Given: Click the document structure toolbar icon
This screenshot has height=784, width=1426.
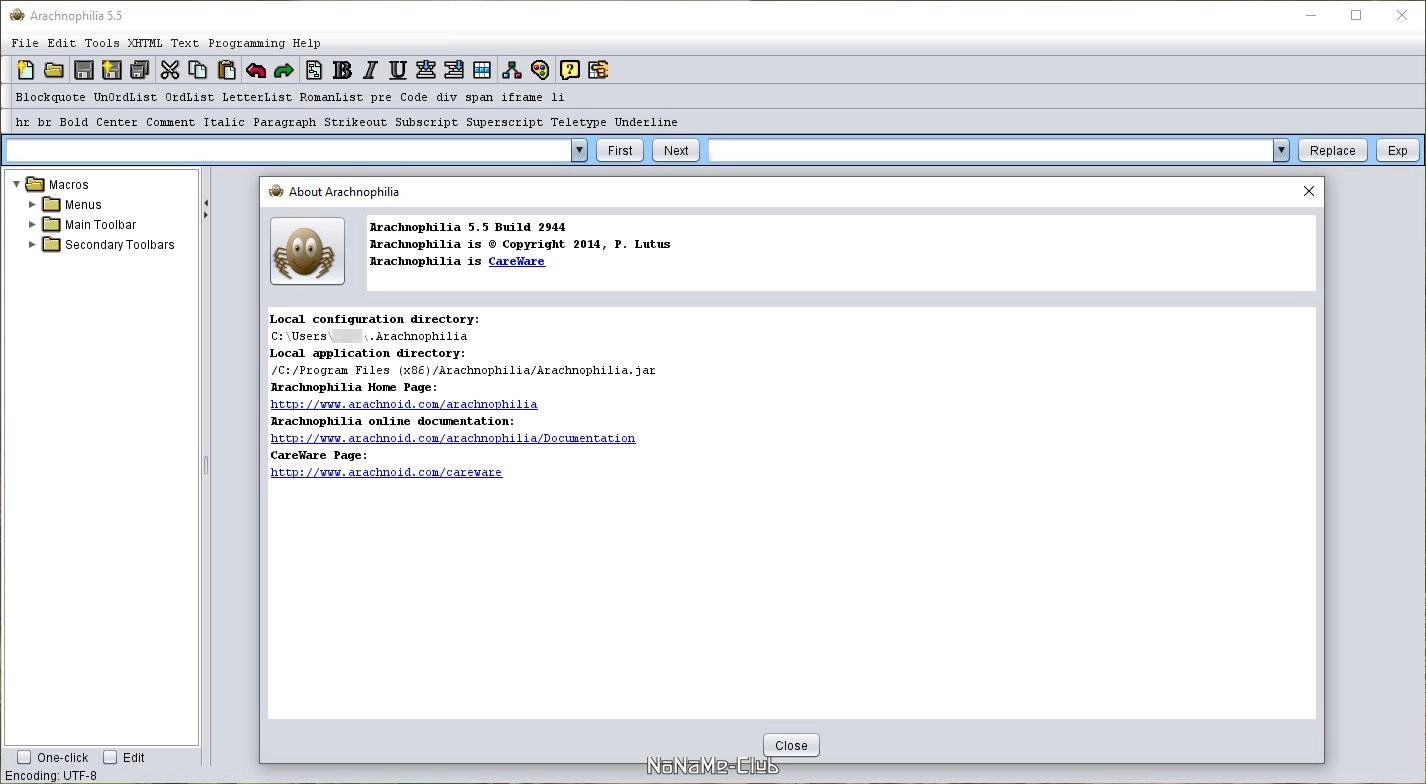Looking at the screenshot, I should 313,70.
